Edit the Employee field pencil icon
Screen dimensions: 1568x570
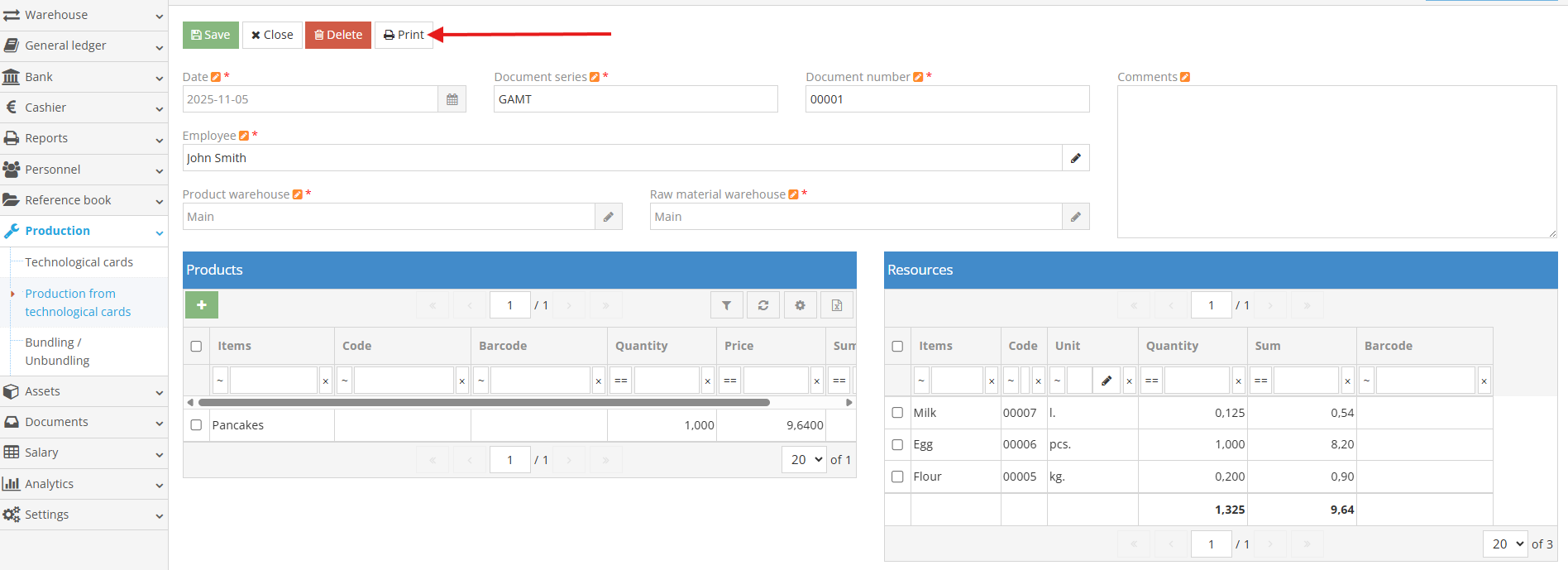[1075, 158]
